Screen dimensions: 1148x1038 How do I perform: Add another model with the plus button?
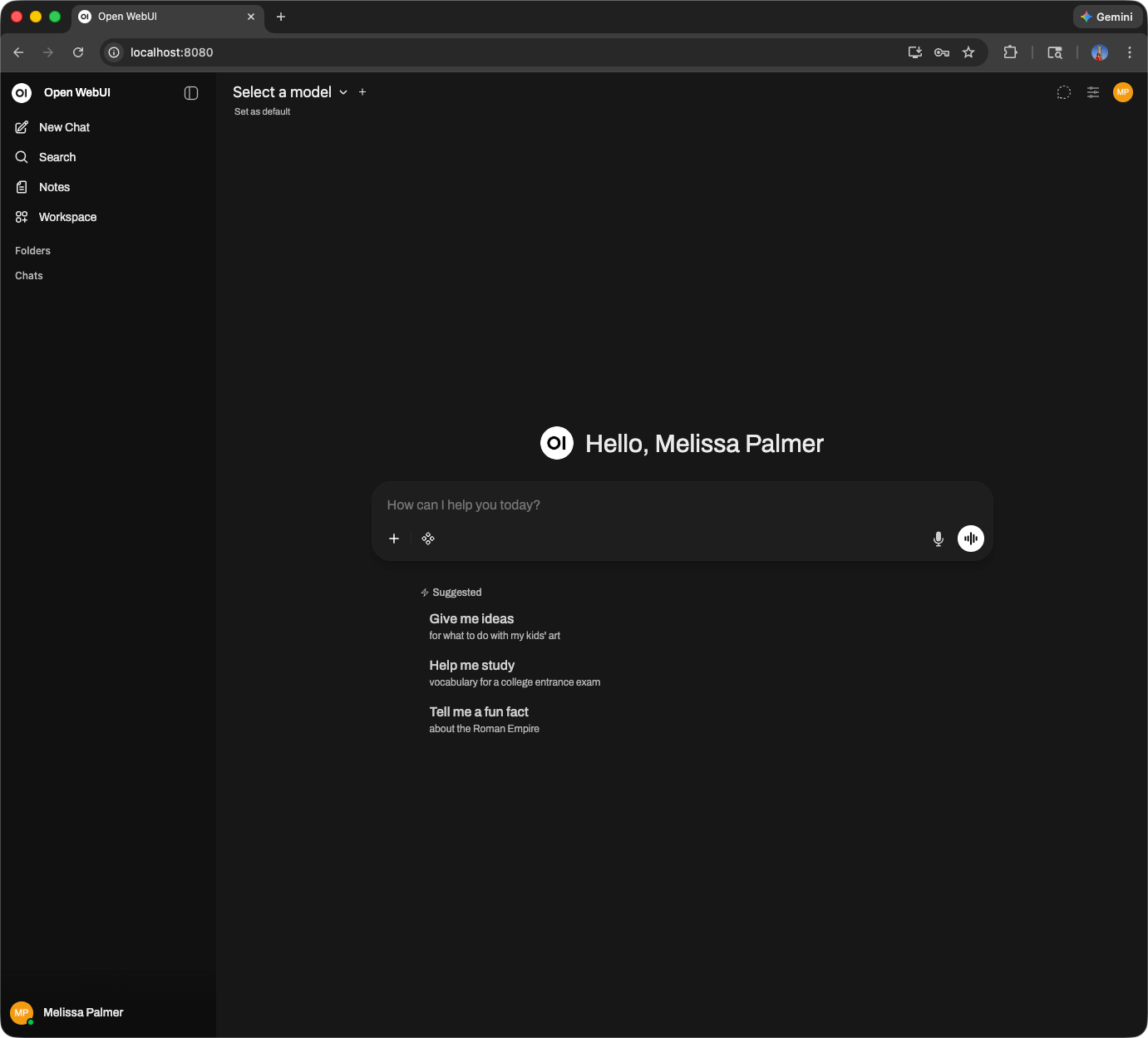(x=362, y=92)
